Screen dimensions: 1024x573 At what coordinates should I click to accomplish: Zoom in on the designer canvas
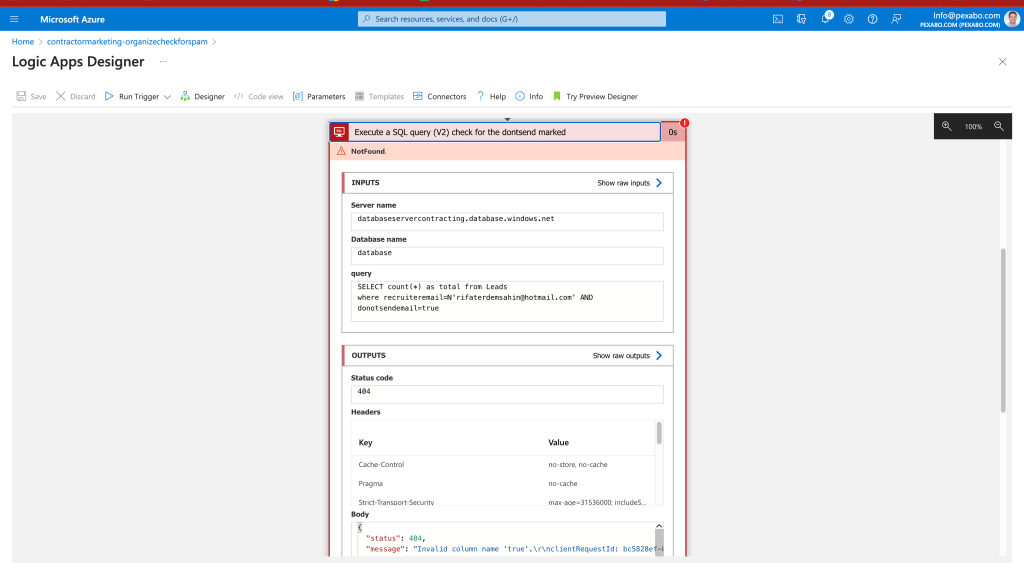[946, 126]
